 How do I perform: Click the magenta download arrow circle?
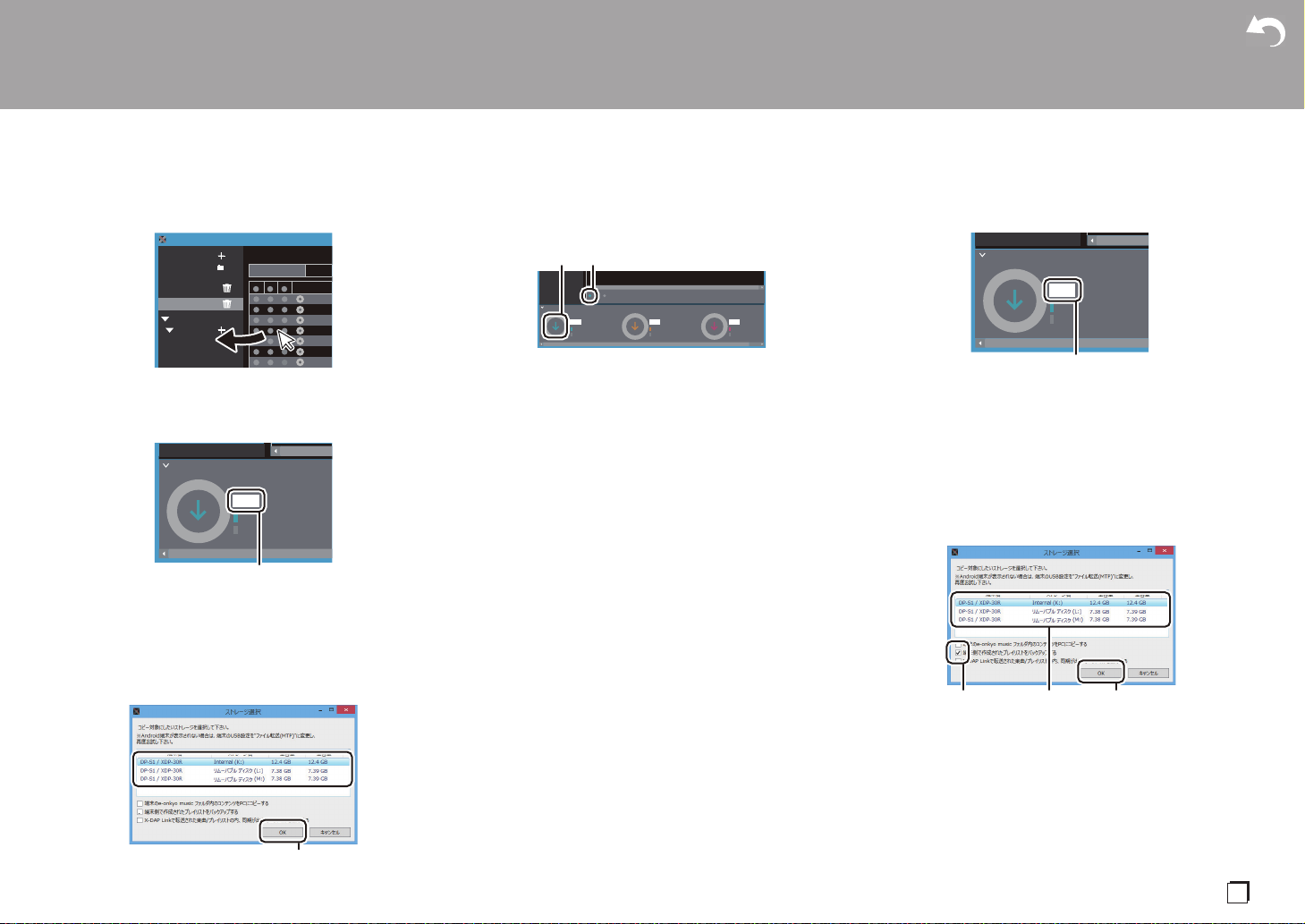(x=714, y=326)
